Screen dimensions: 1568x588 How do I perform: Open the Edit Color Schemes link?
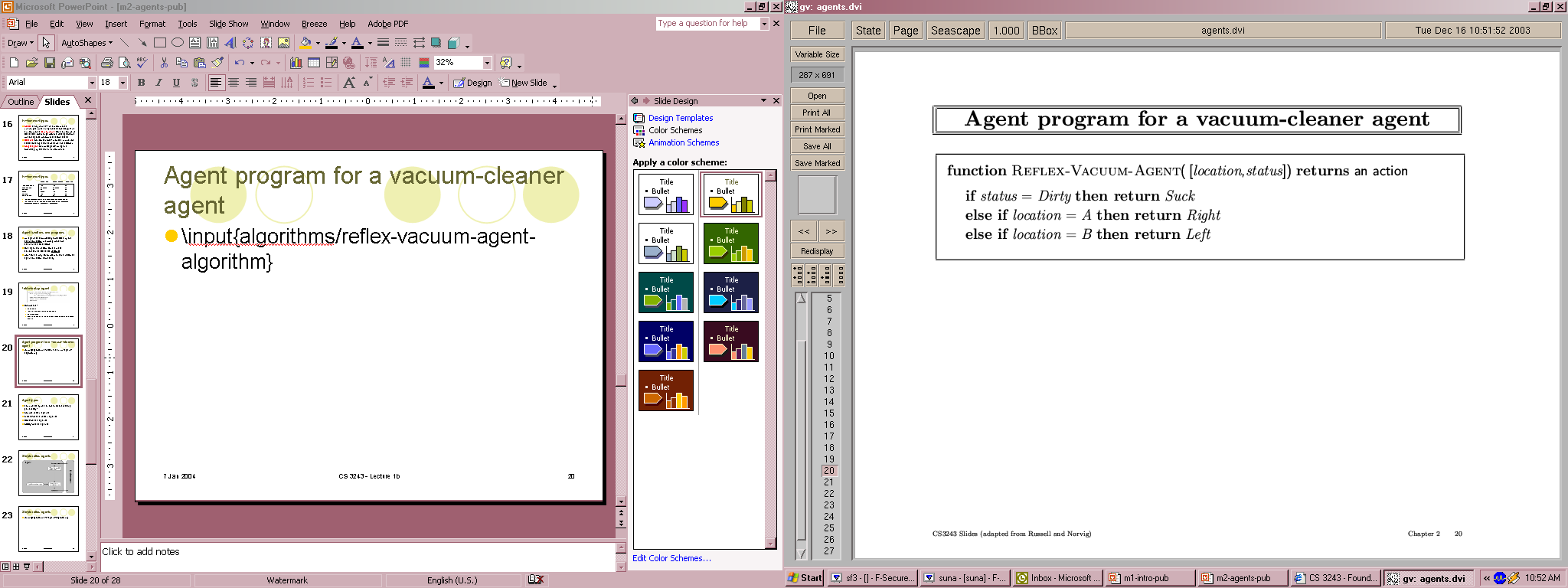(x=671, y=558)
